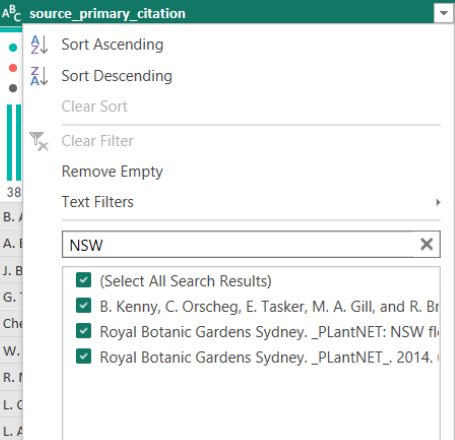
Task: Open the Text Filters submenu
Action: click(98, 202)
